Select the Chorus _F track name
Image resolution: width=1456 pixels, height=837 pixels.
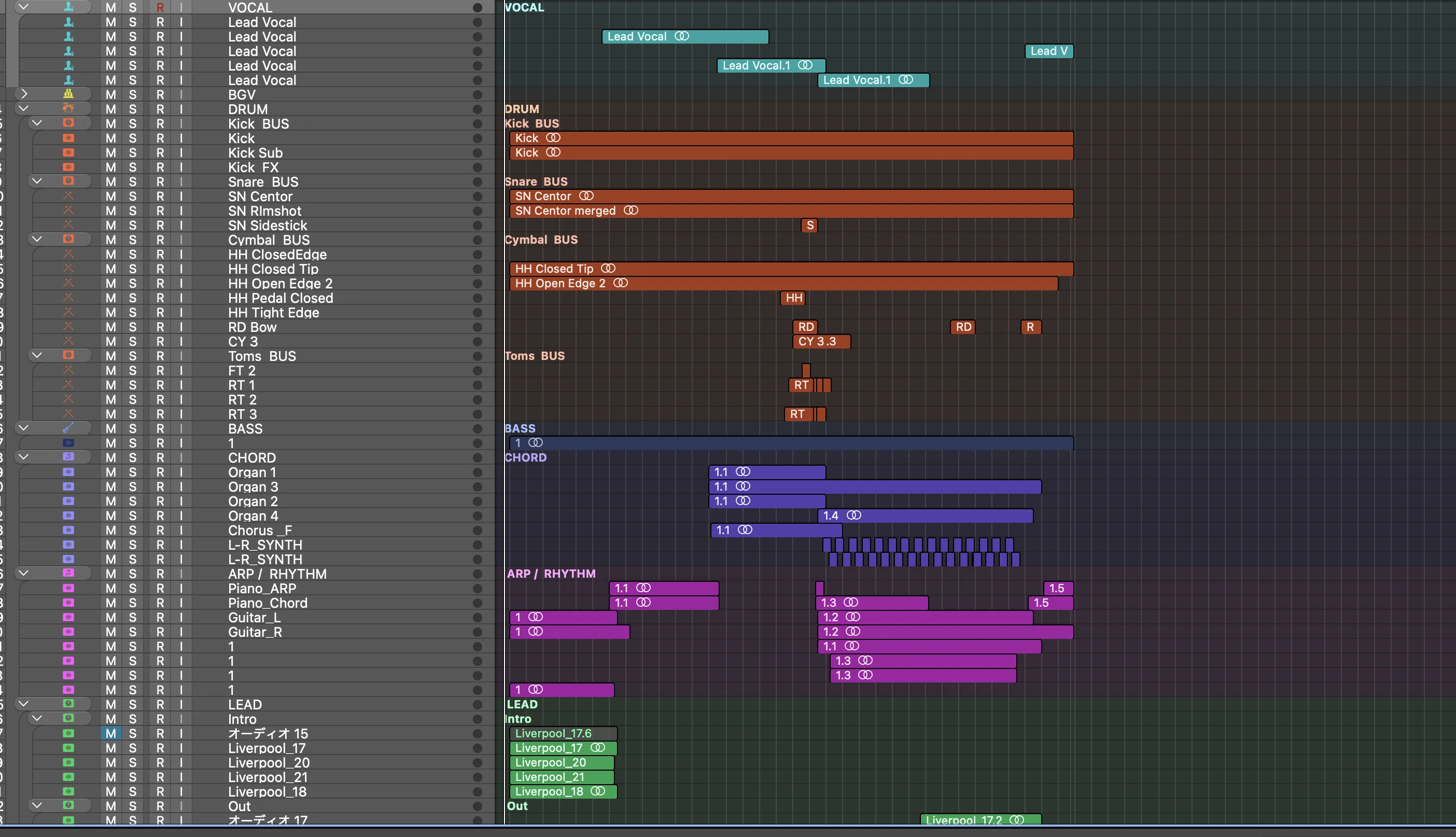click(x=260, y=530)
